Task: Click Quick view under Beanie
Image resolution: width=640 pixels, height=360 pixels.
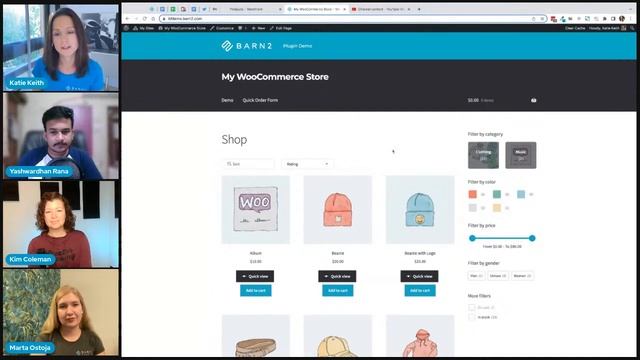Action: pos(337,276)
